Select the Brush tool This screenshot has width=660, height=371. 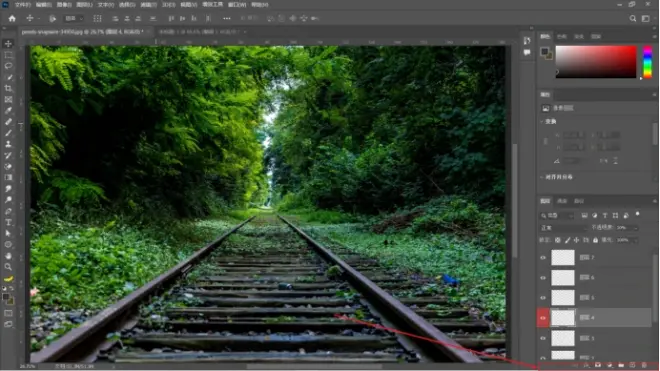[x=8, y=133]
